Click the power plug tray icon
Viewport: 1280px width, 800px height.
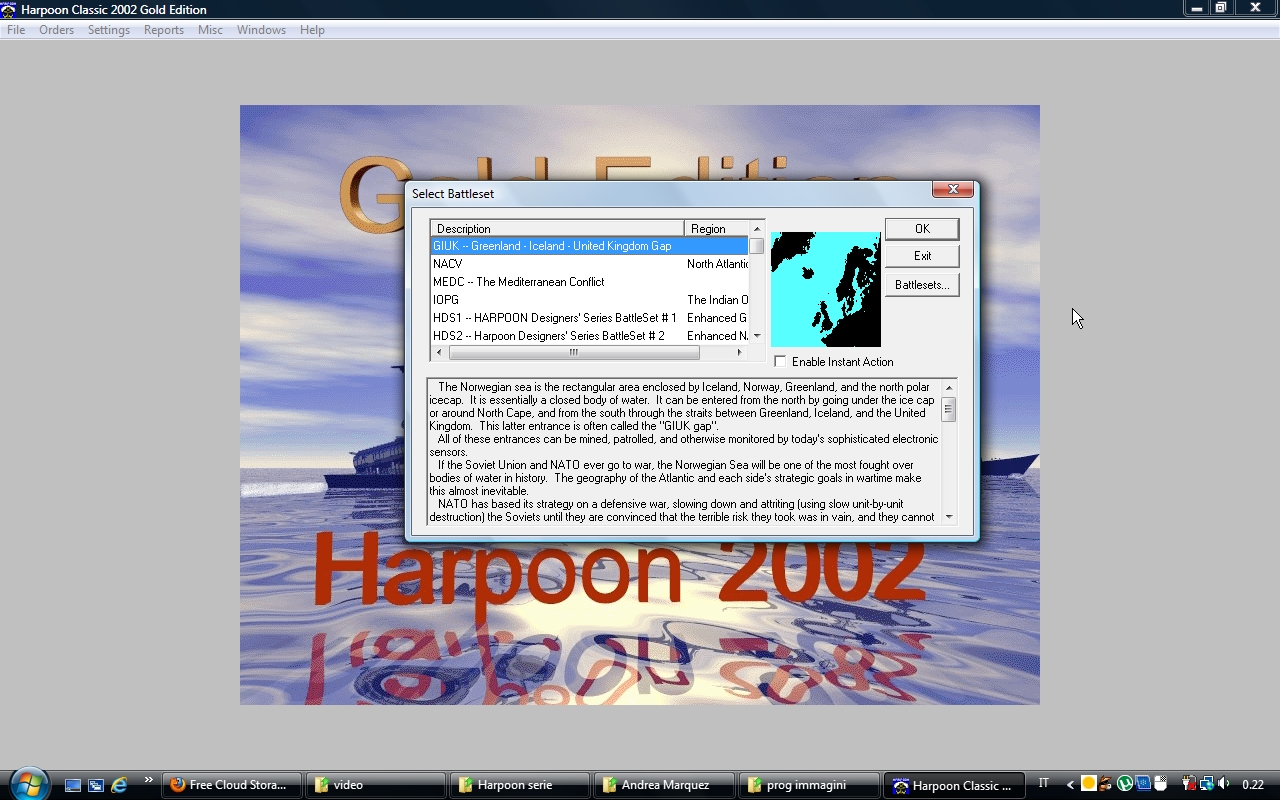[1189, 784]
